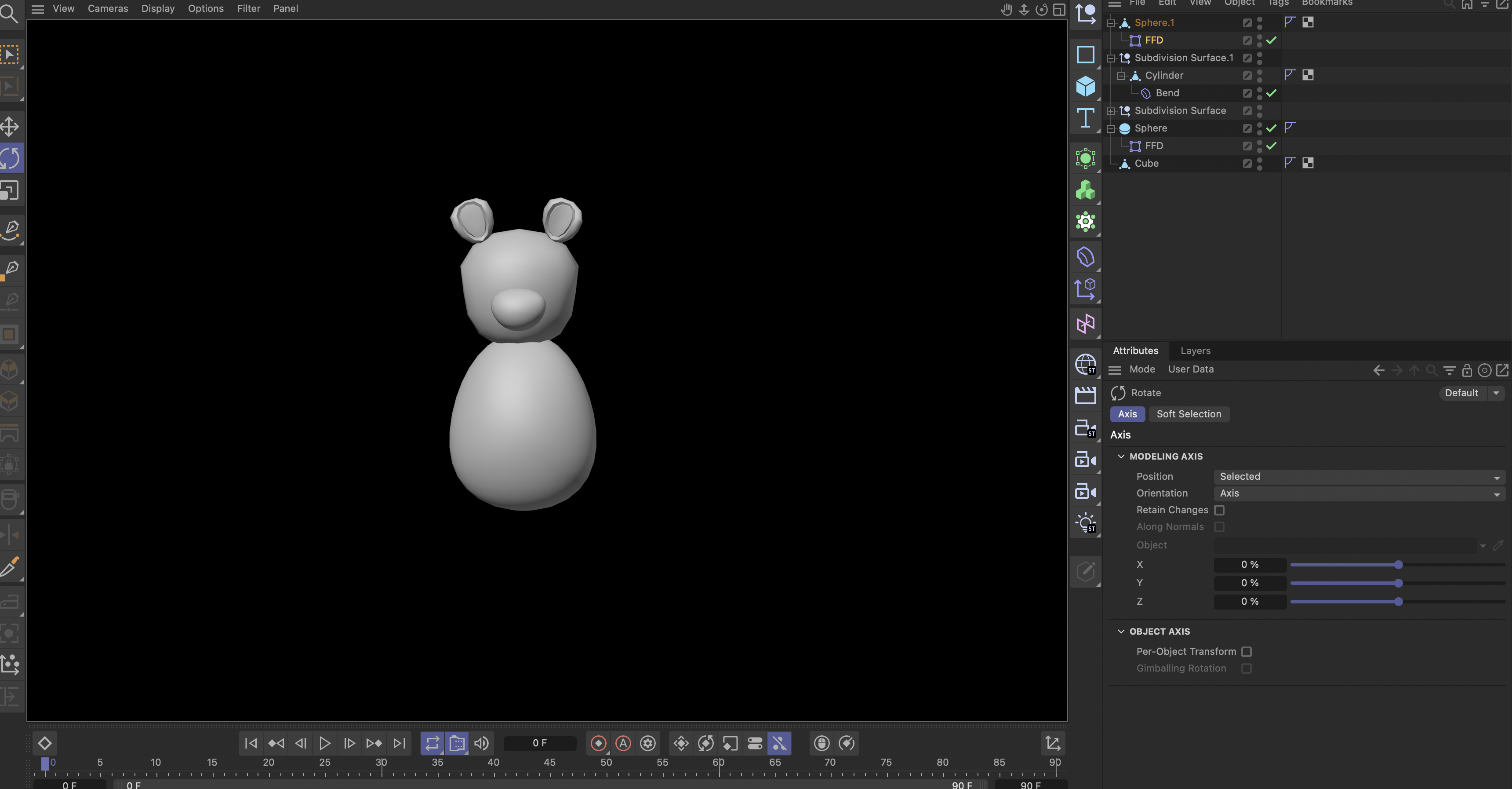This screenshot has height=789, width=1512.
Task: Switch to the Layers tab
Action: [x=1195, y=351]
